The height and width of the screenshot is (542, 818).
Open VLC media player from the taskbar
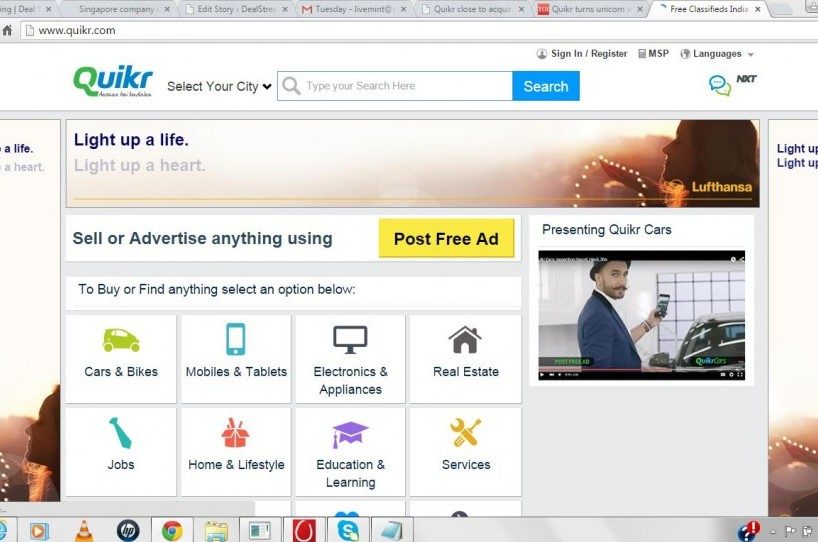tap(84, 530)
